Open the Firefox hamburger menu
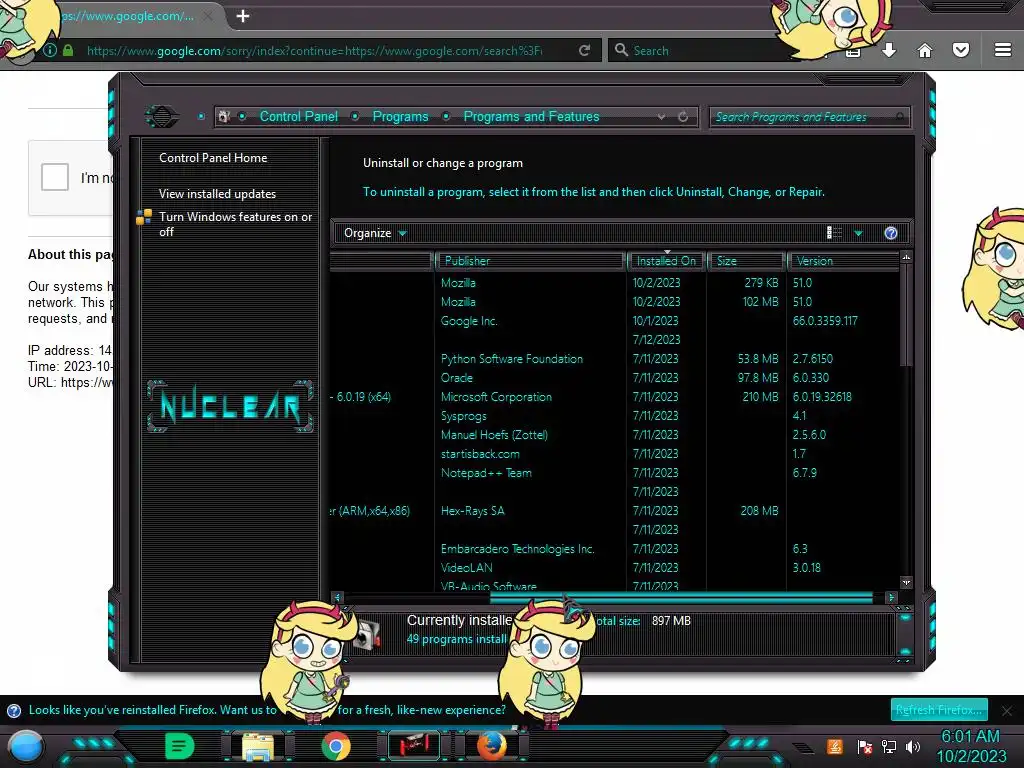The width and height of the screenshot is (1024, 768). pyautogui.click(x=1003, y=50)
